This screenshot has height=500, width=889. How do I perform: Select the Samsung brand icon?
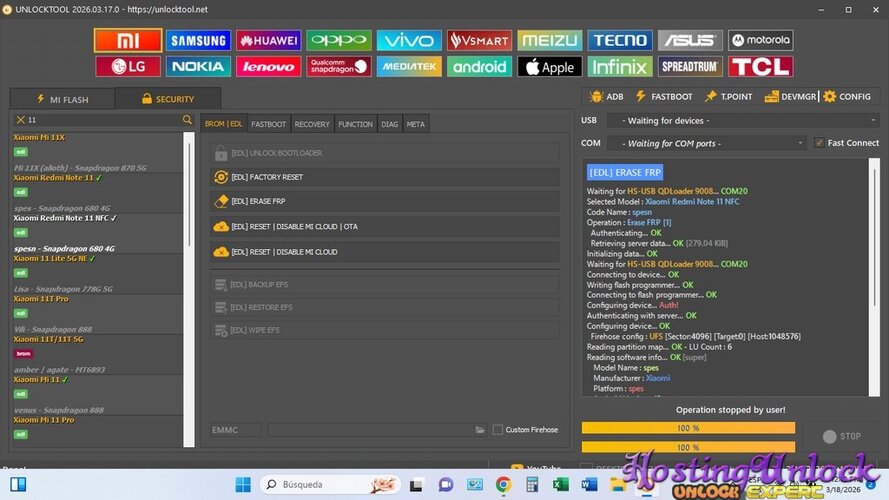pos(198,41)
